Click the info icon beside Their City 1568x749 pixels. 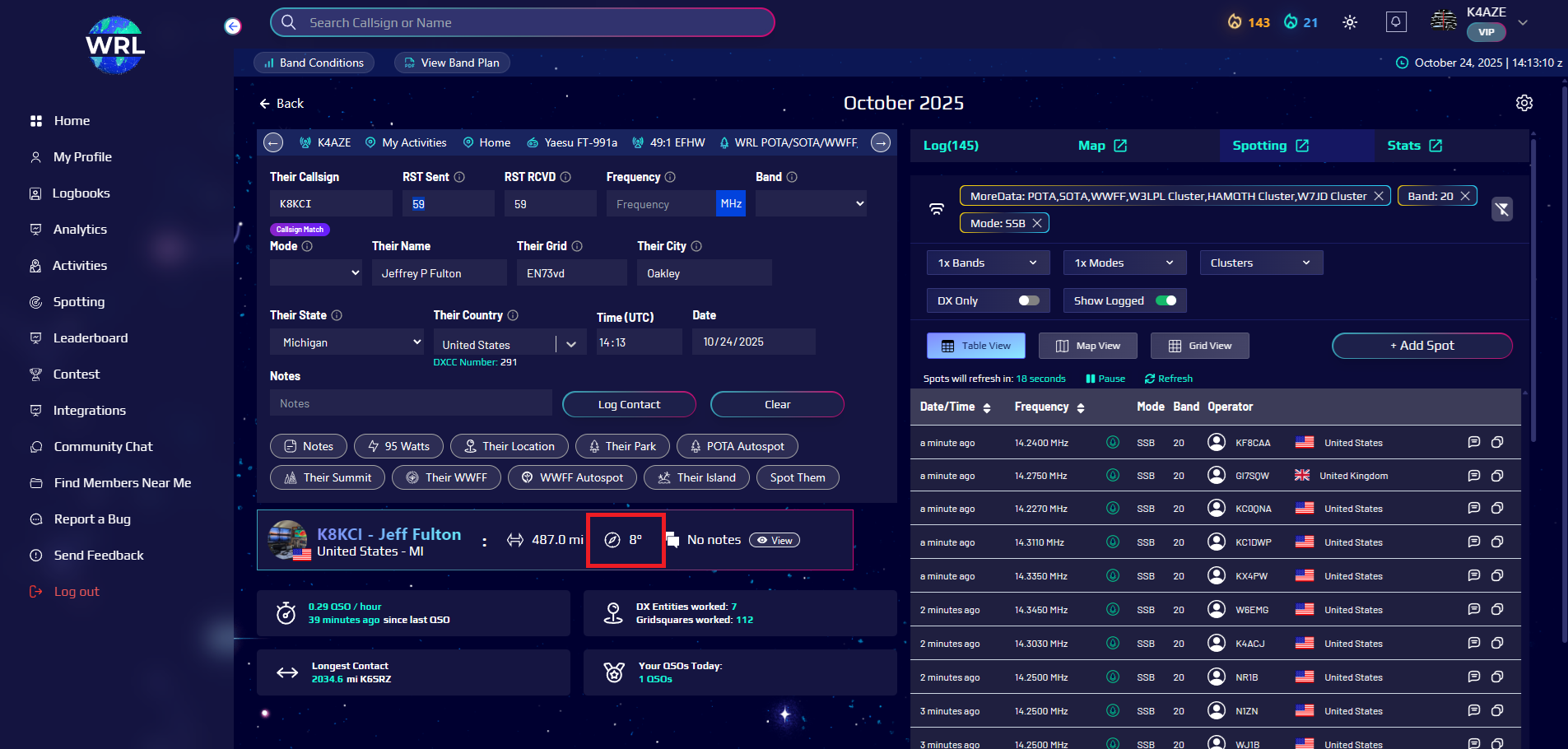(x=696, y=246)
